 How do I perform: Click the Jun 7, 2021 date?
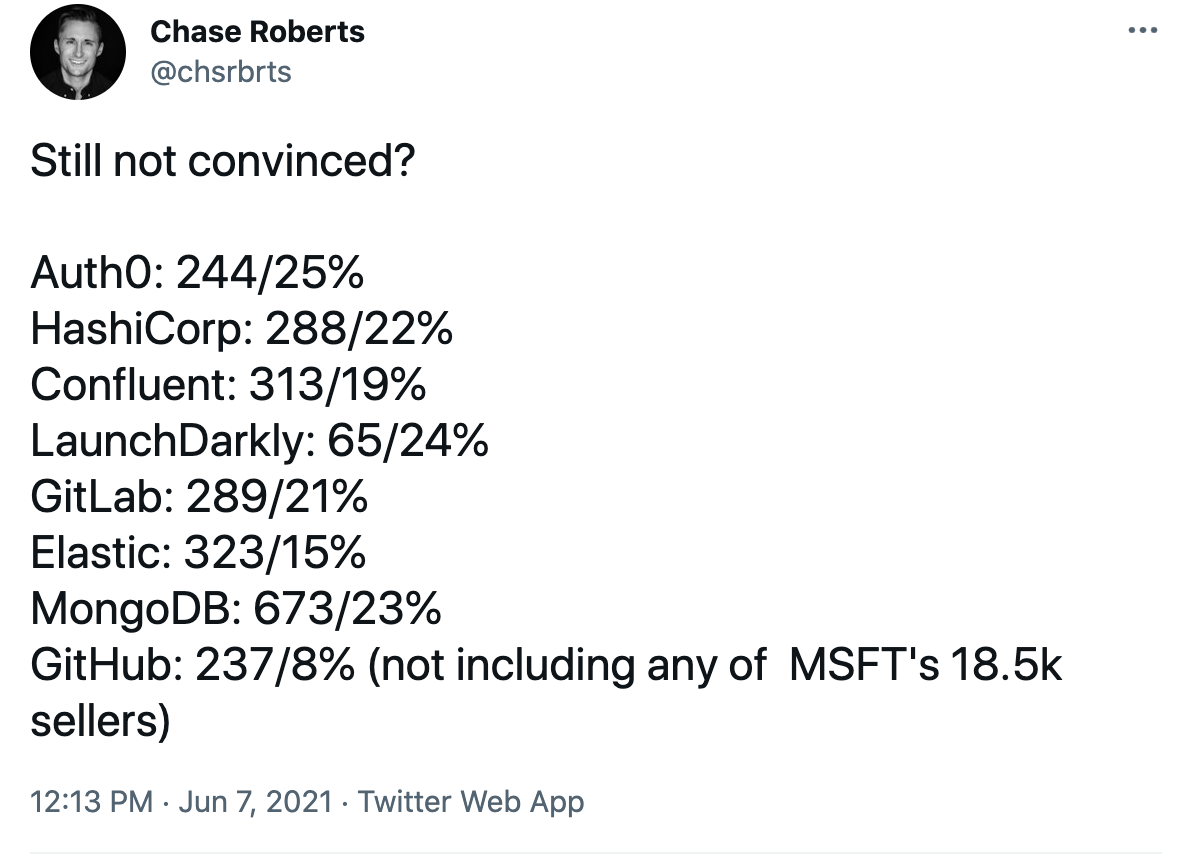pyautogui.click(x=255, y=801)
